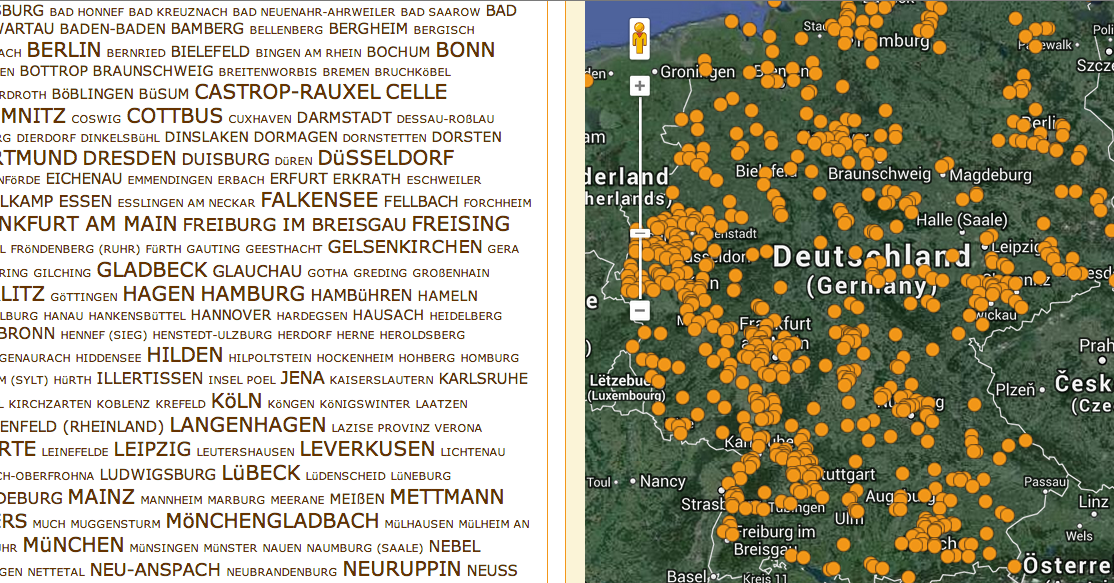Choose the CASTROP-RAUXEL tag

click(288, 92)
